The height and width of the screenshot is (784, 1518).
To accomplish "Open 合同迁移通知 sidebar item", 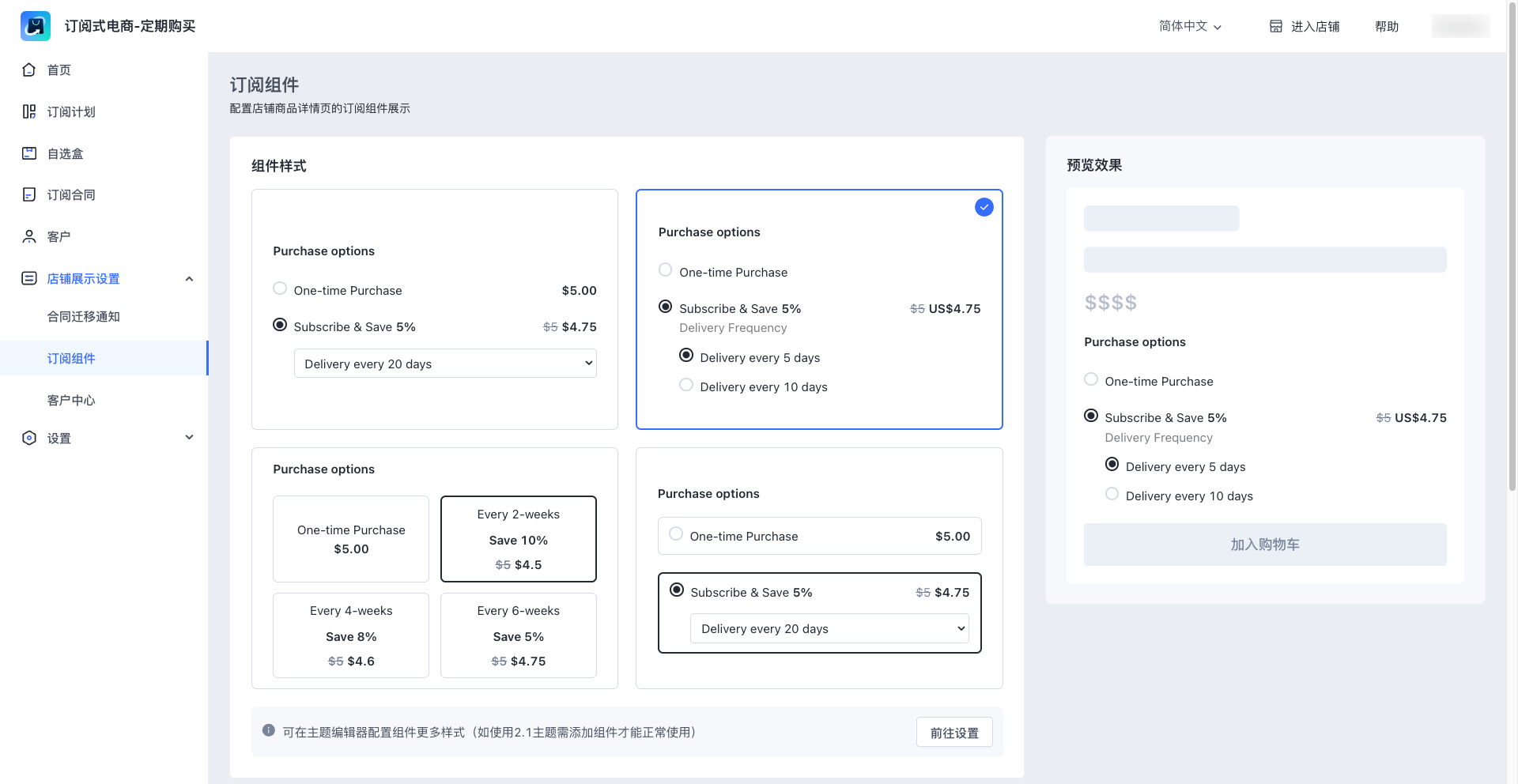I will [83, 316].
